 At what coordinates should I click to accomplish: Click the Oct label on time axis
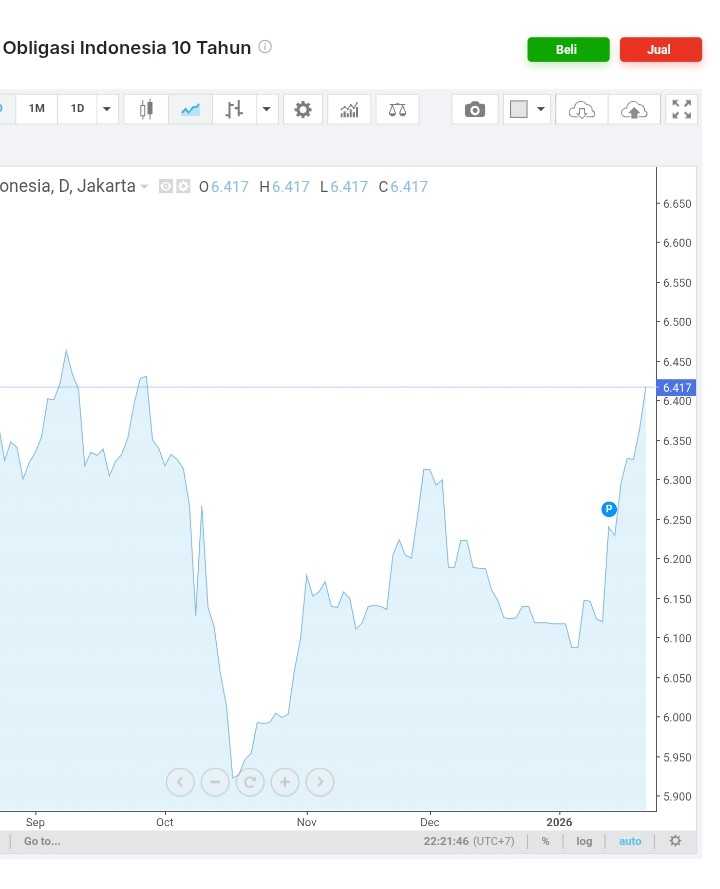(x=164, y=822)
